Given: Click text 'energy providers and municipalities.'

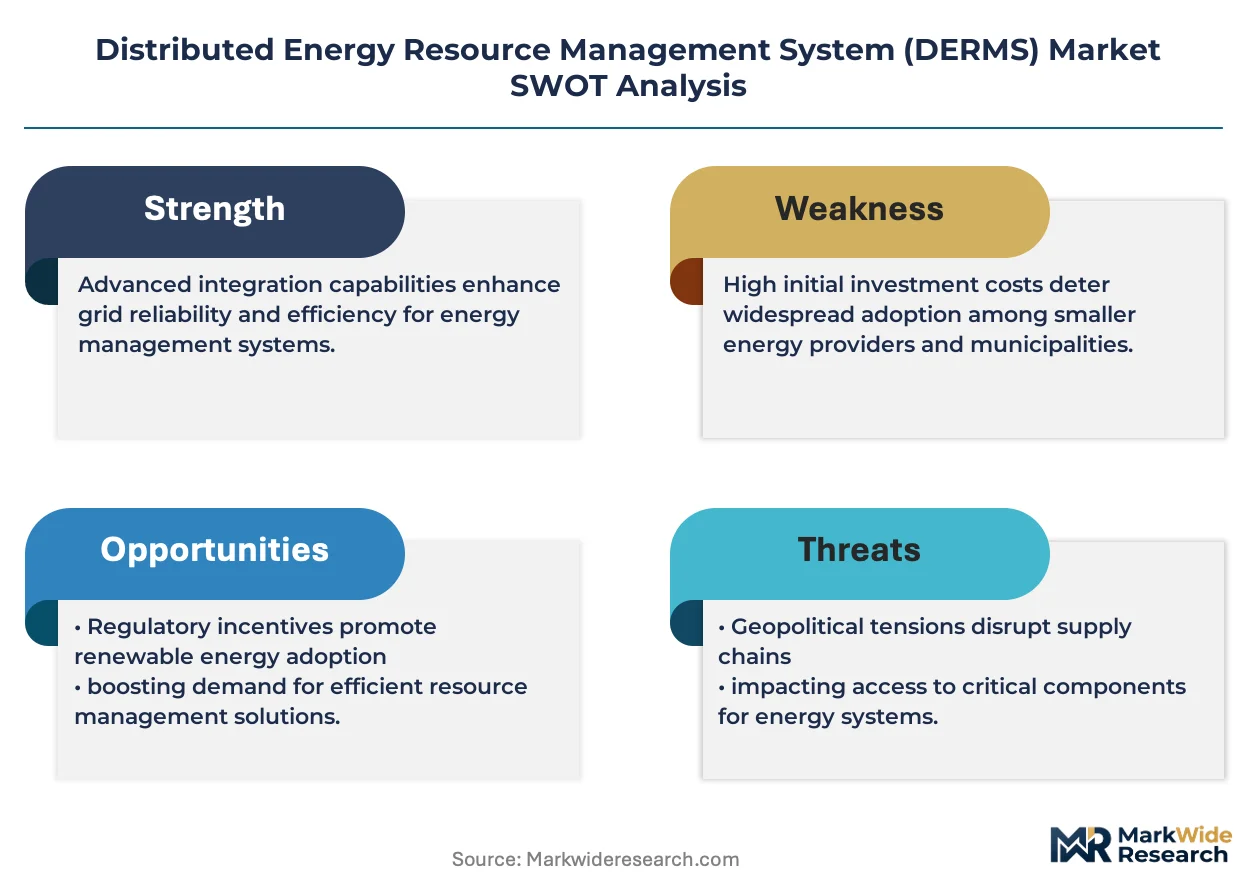Looking at the screenshot, I should pyautogui.click(x=927, y=344).
